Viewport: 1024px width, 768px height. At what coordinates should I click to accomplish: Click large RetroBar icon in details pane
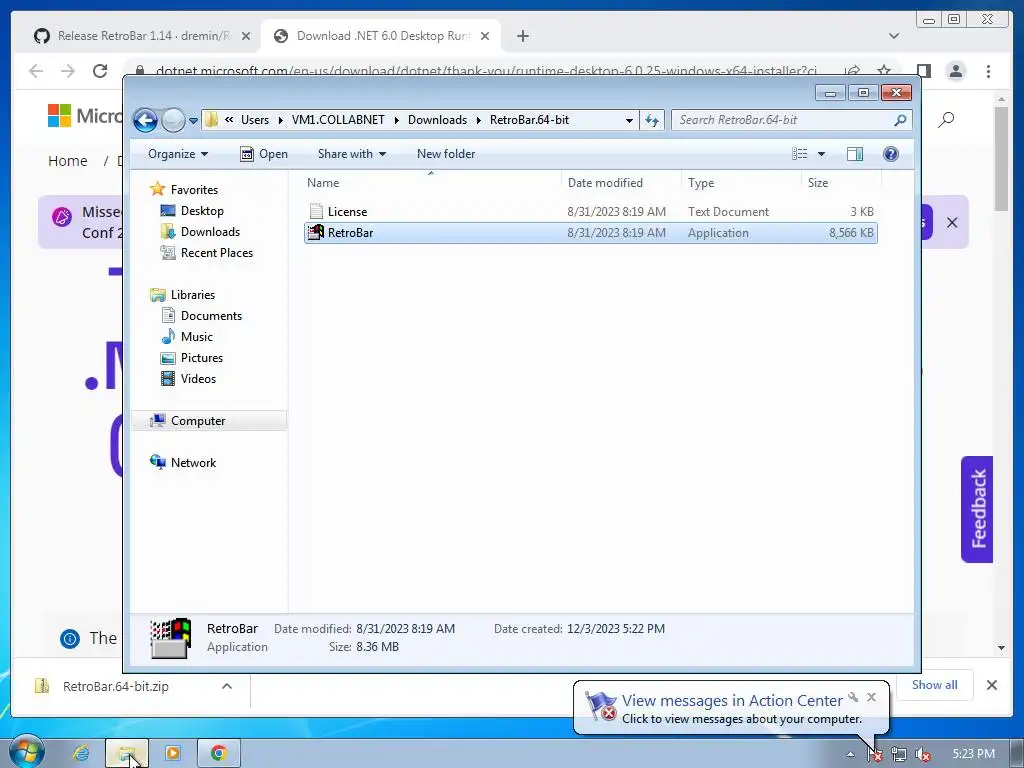coord(170,638)
